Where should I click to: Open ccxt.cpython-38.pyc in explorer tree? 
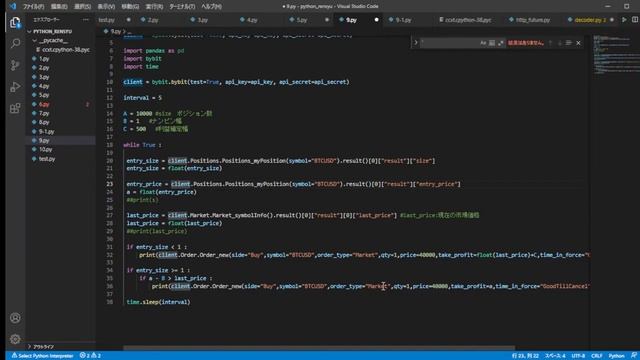[65, 49]
